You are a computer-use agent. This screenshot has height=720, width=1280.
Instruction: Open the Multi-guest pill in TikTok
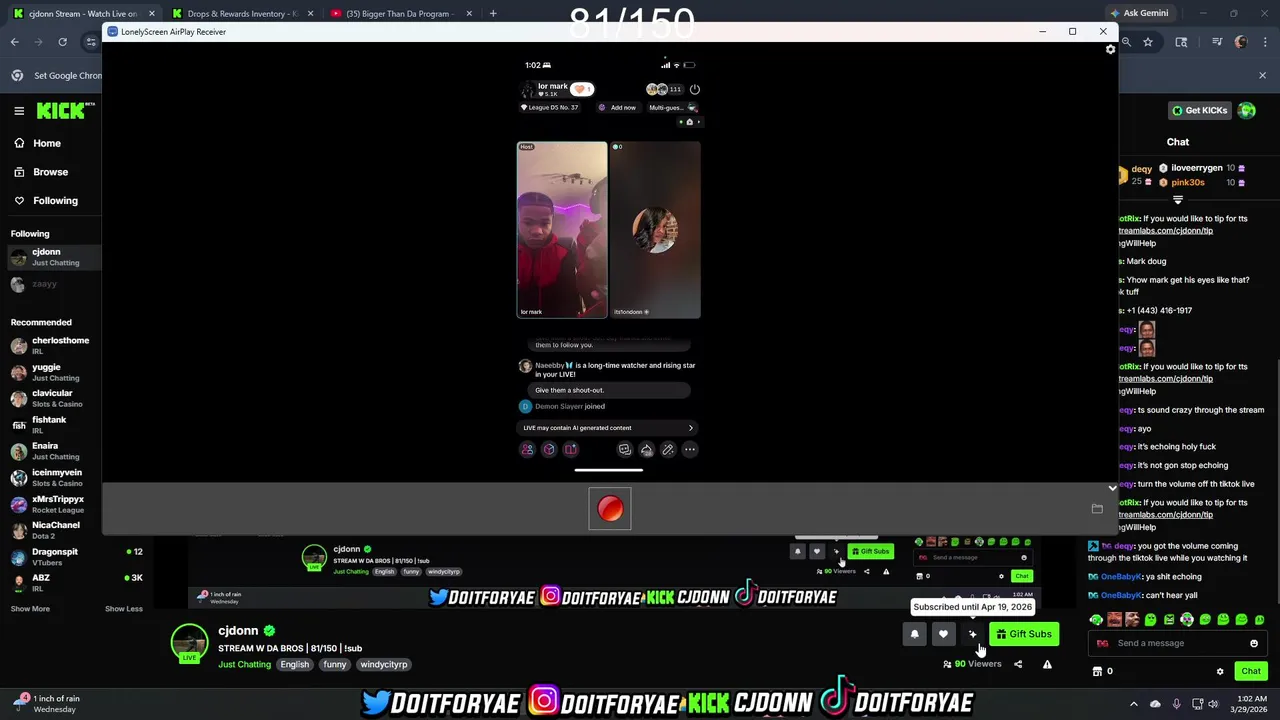point(673,107)
